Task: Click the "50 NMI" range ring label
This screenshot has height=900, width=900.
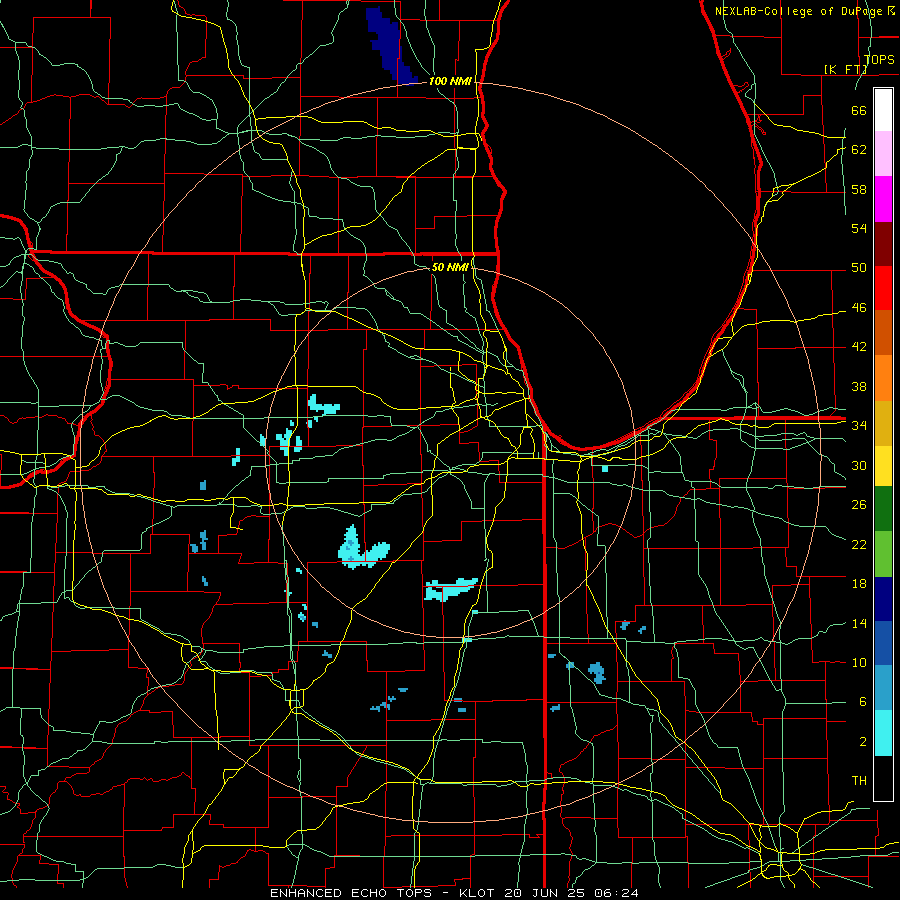Action: (x=450, y=267)
